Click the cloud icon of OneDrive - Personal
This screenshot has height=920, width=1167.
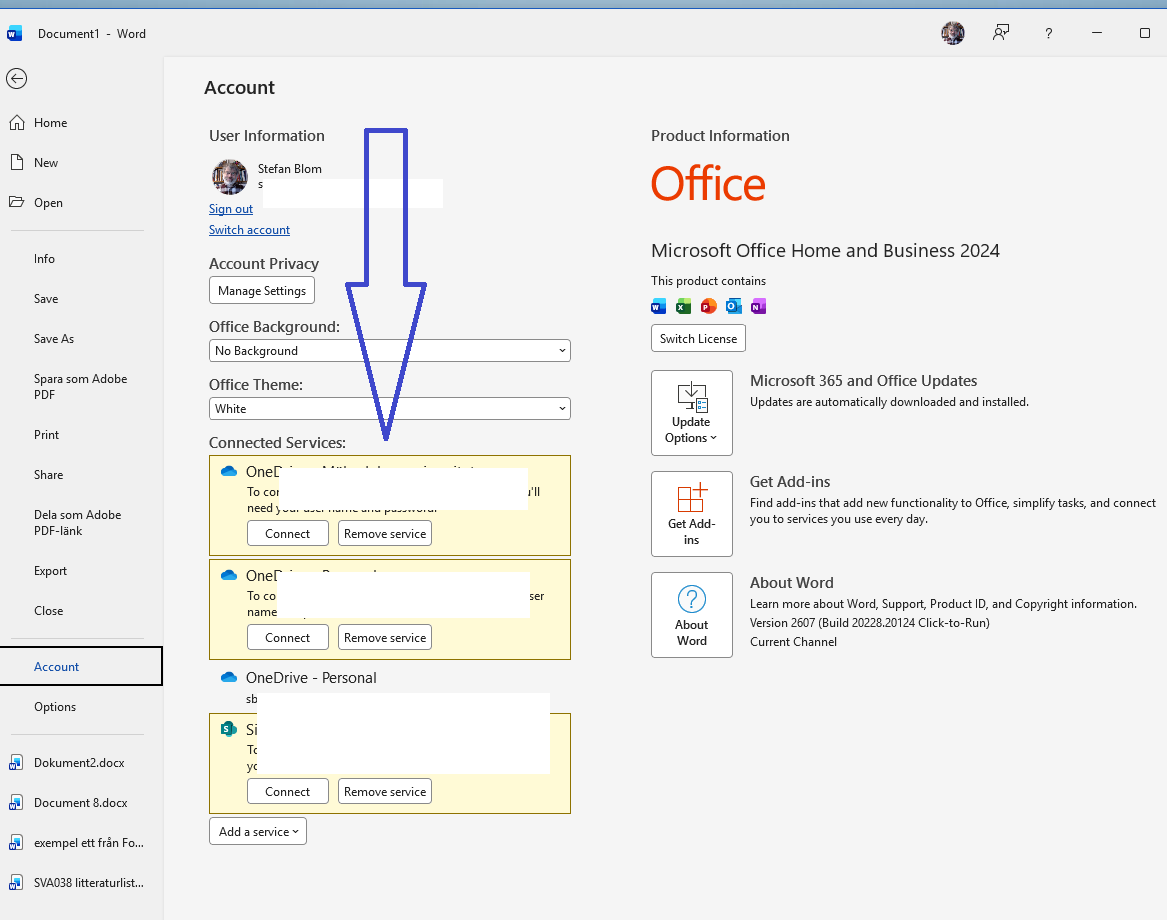(228, 677)
